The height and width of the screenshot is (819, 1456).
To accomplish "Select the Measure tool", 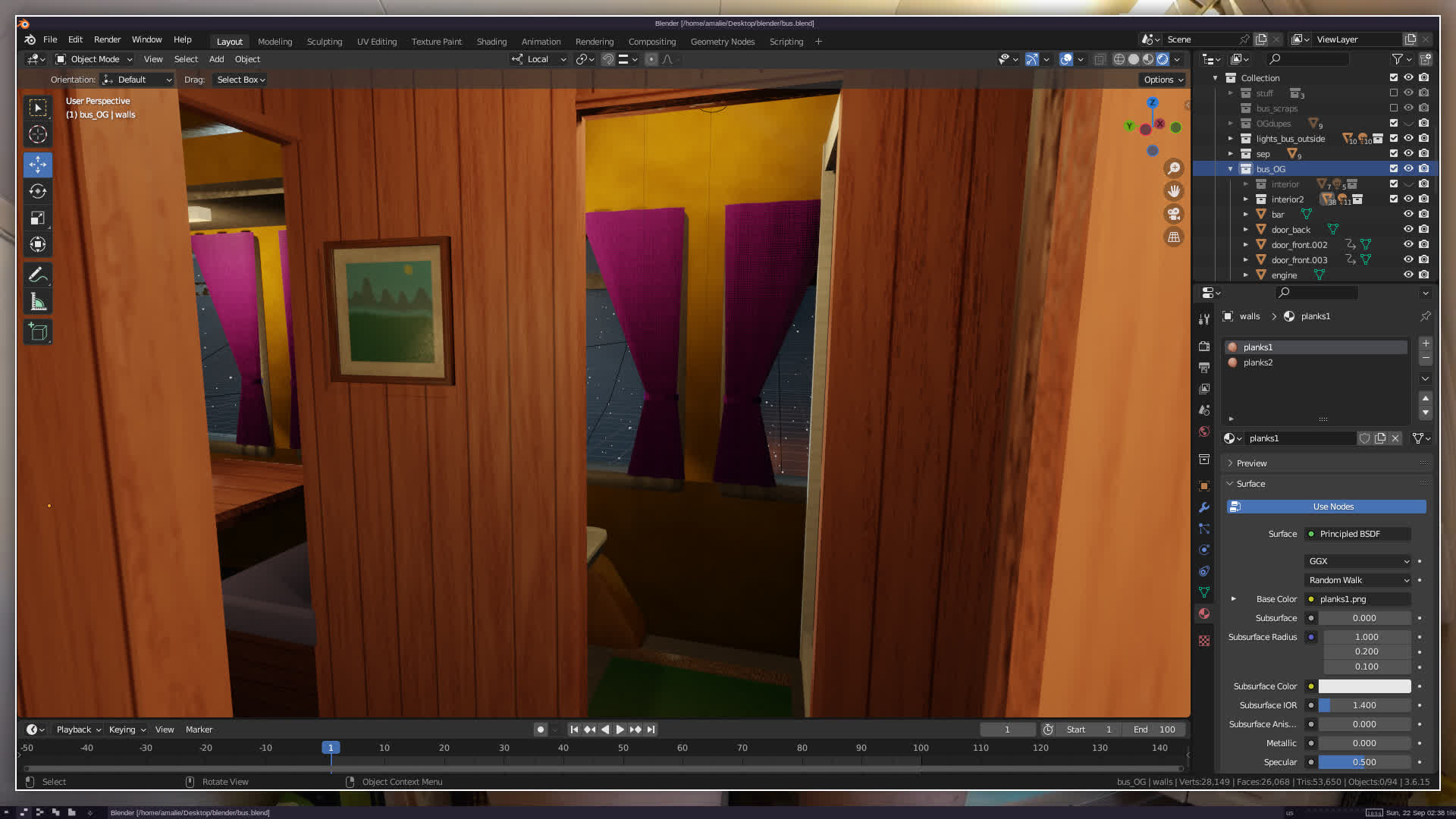I will point(38,303).
